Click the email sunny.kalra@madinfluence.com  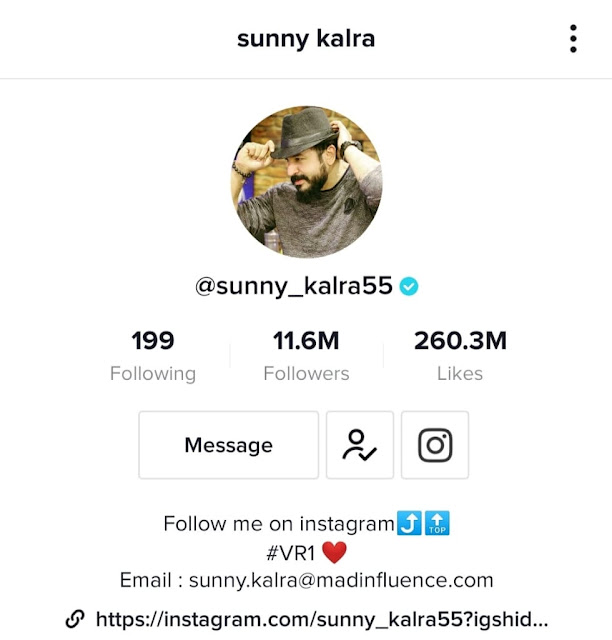[x=341, y=580]
